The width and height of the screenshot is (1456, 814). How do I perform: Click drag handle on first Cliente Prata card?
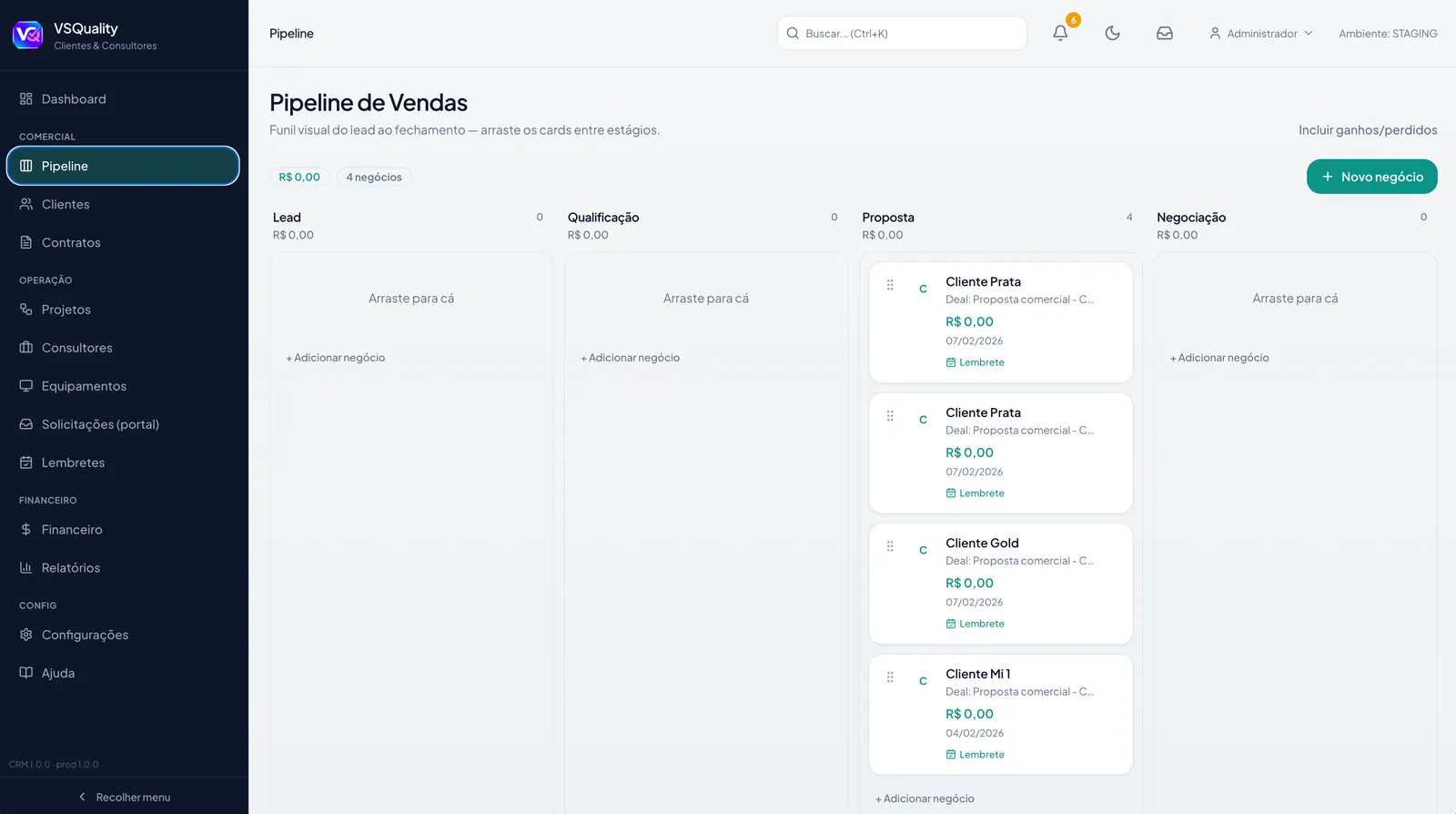pos(890,285)
